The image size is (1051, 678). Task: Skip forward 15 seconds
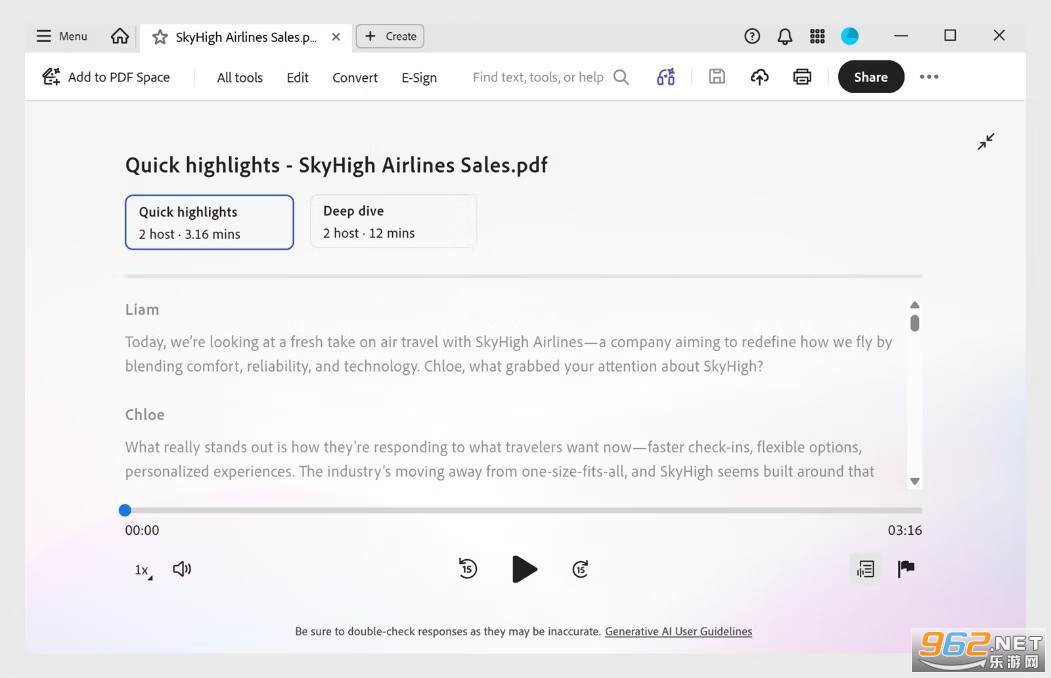pyautogui.click(x=580, y=569)
